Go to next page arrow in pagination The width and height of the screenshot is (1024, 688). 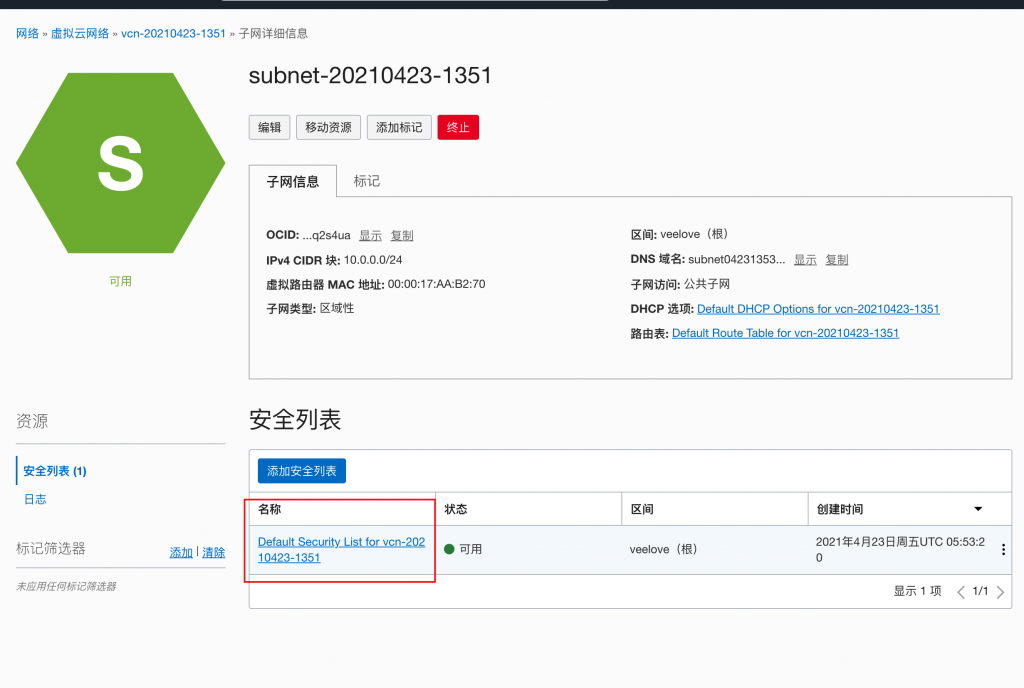(1000, 592)
